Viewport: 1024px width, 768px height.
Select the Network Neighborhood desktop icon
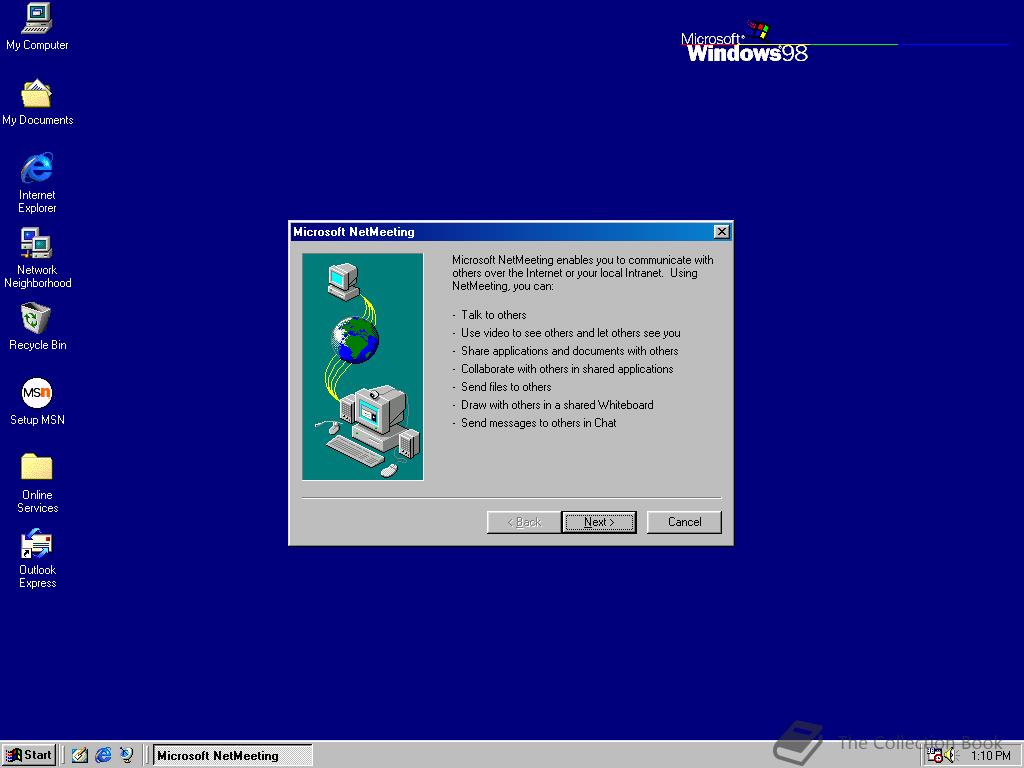tap(37, 258)
